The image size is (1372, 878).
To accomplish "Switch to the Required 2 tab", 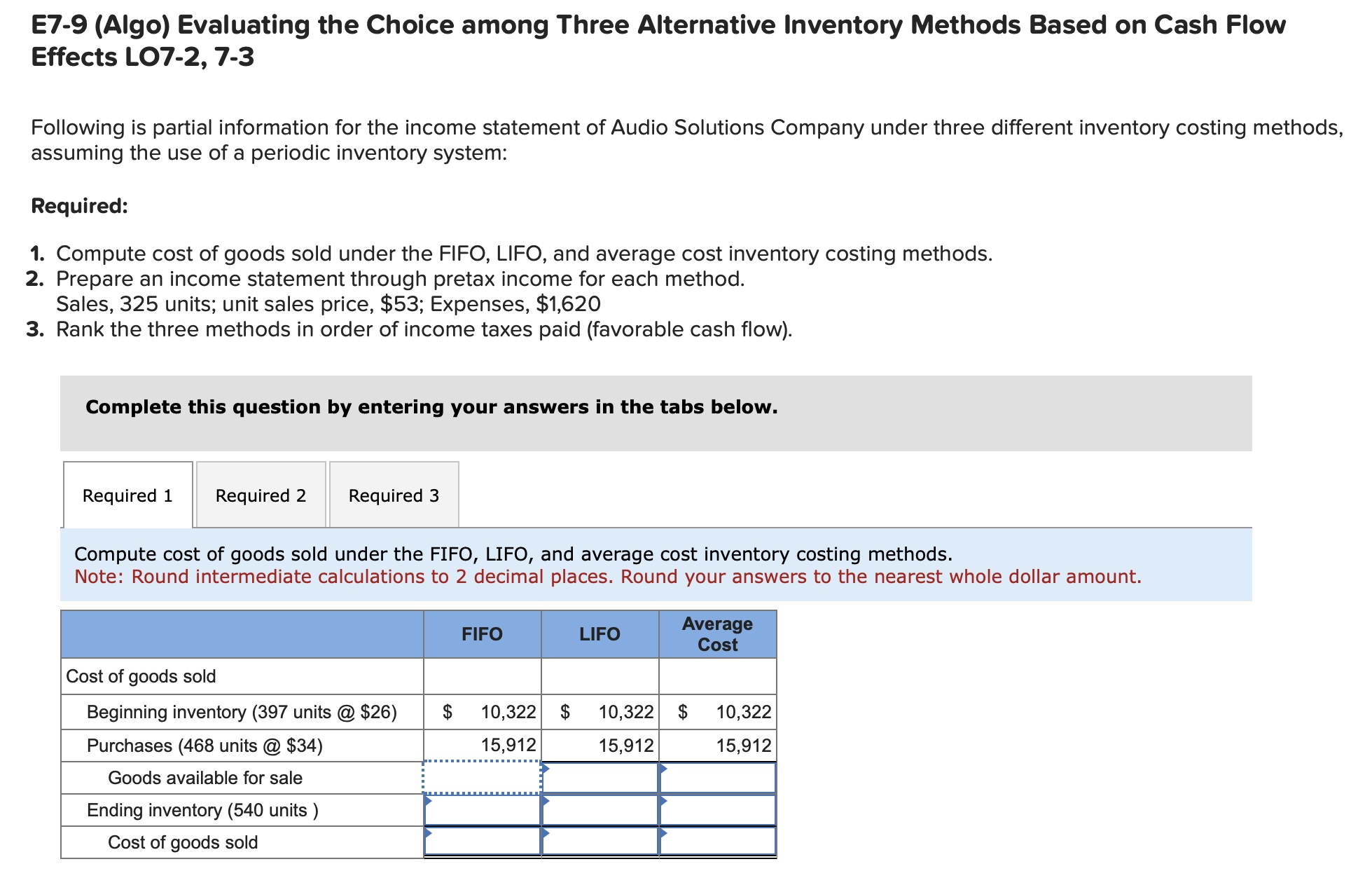I will pos(261,495).
